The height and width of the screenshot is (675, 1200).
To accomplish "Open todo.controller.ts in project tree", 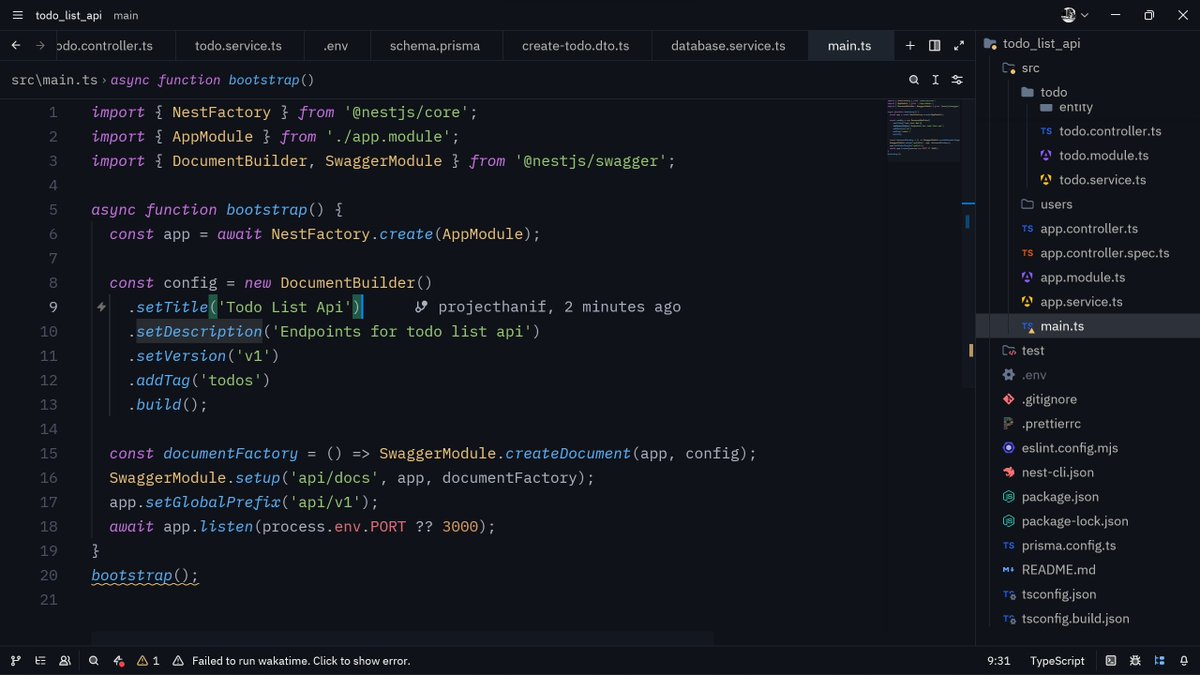I will [x=1088, y=131].
